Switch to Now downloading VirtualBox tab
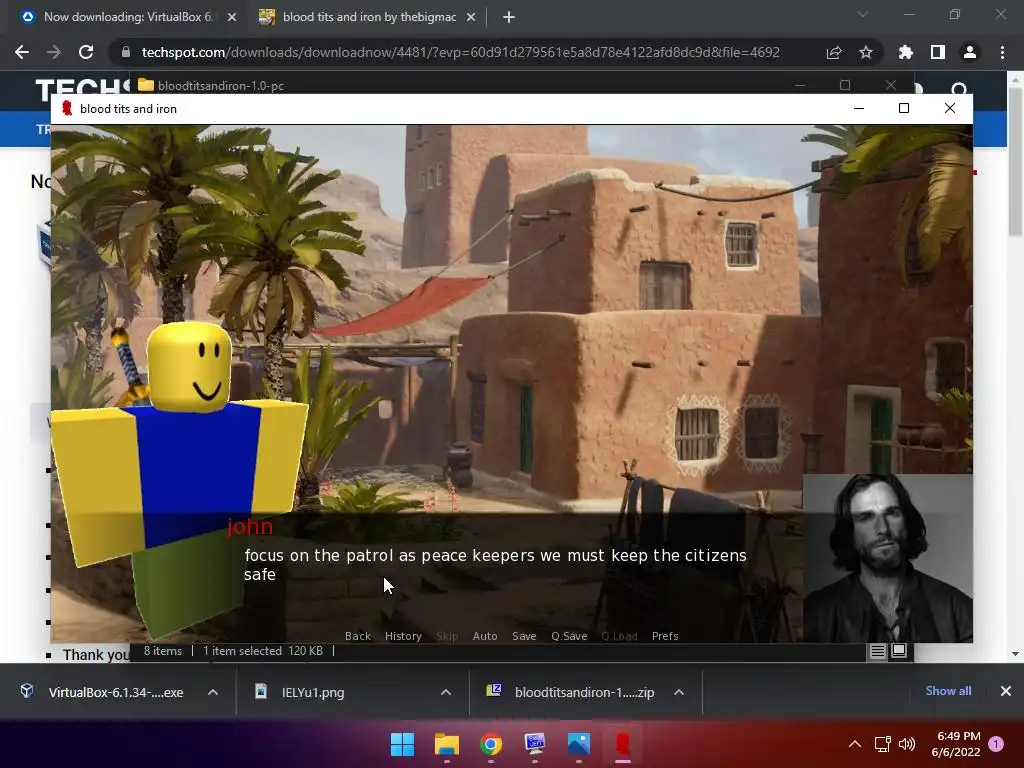Image resolution: width=1024 pixels, height=768 pixels. [127, 17]
